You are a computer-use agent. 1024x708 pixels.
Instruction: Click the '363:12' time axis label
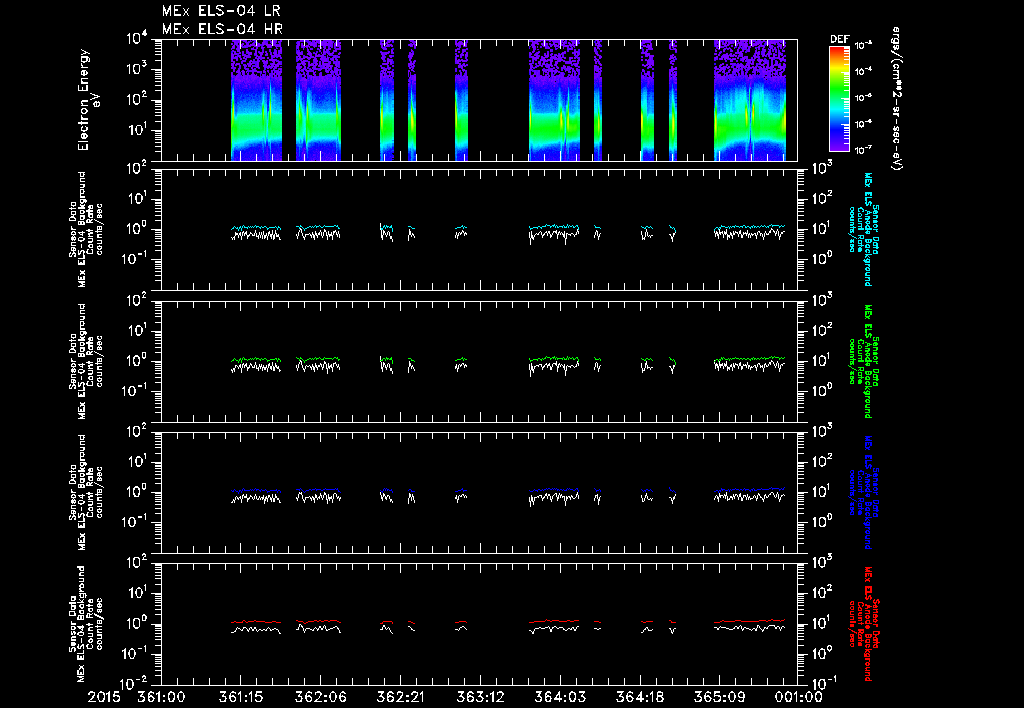[x=480, y=697]
